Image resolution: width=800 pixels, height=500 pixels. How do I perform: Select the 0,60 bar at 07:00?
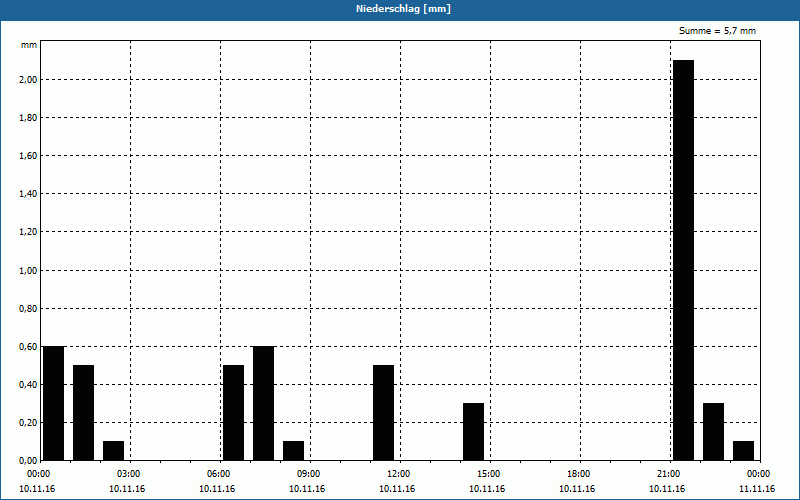pos(264,403)
